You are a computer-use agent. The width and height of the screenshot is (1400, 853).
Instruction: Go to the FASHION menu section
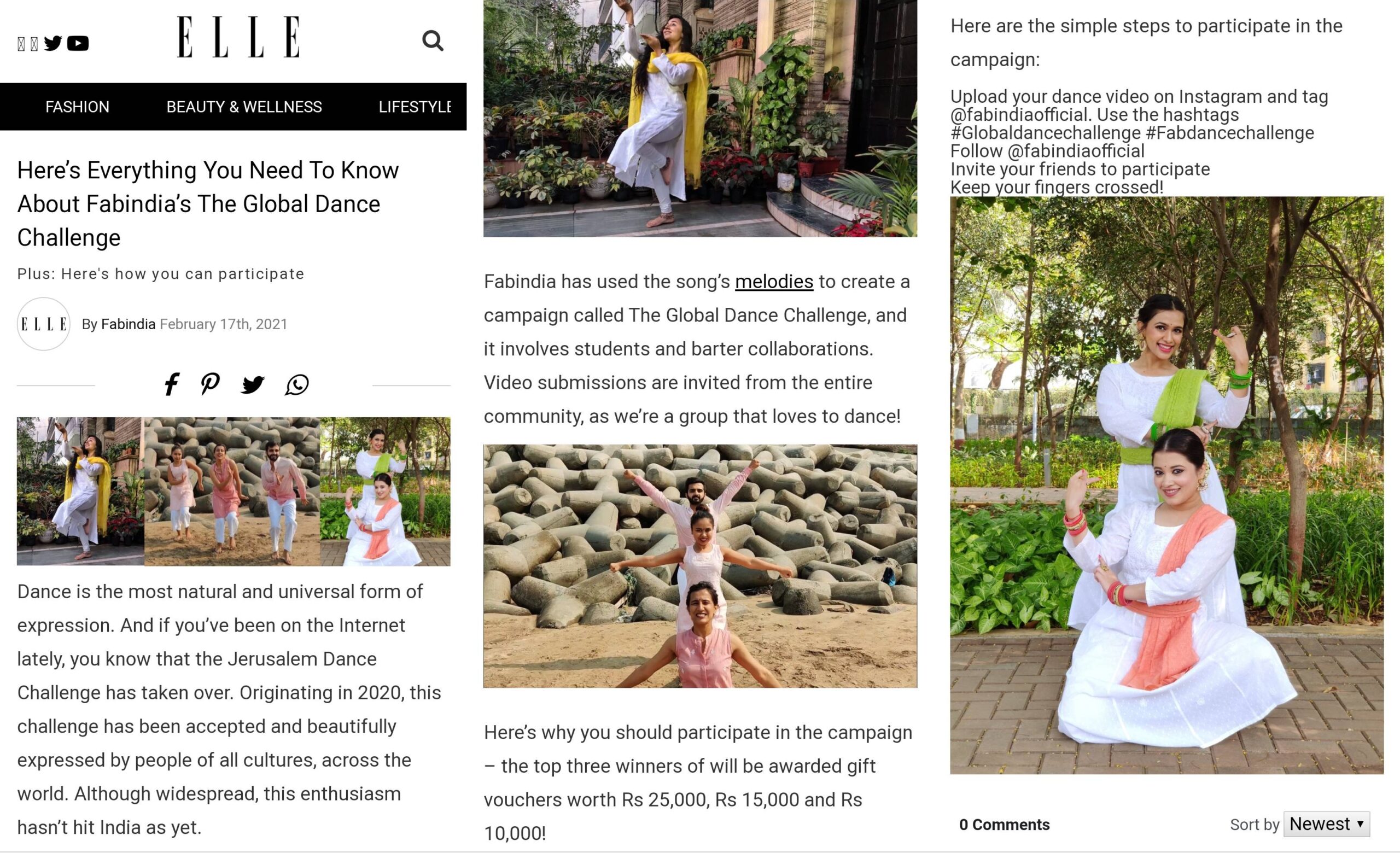[77, 107]
